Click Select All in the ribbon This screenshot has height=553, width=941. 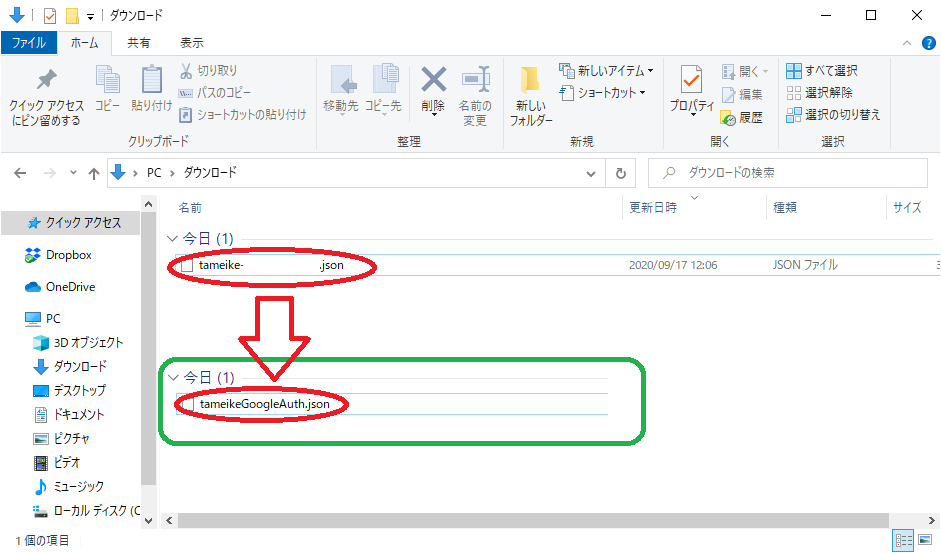(x=821, y=71)
